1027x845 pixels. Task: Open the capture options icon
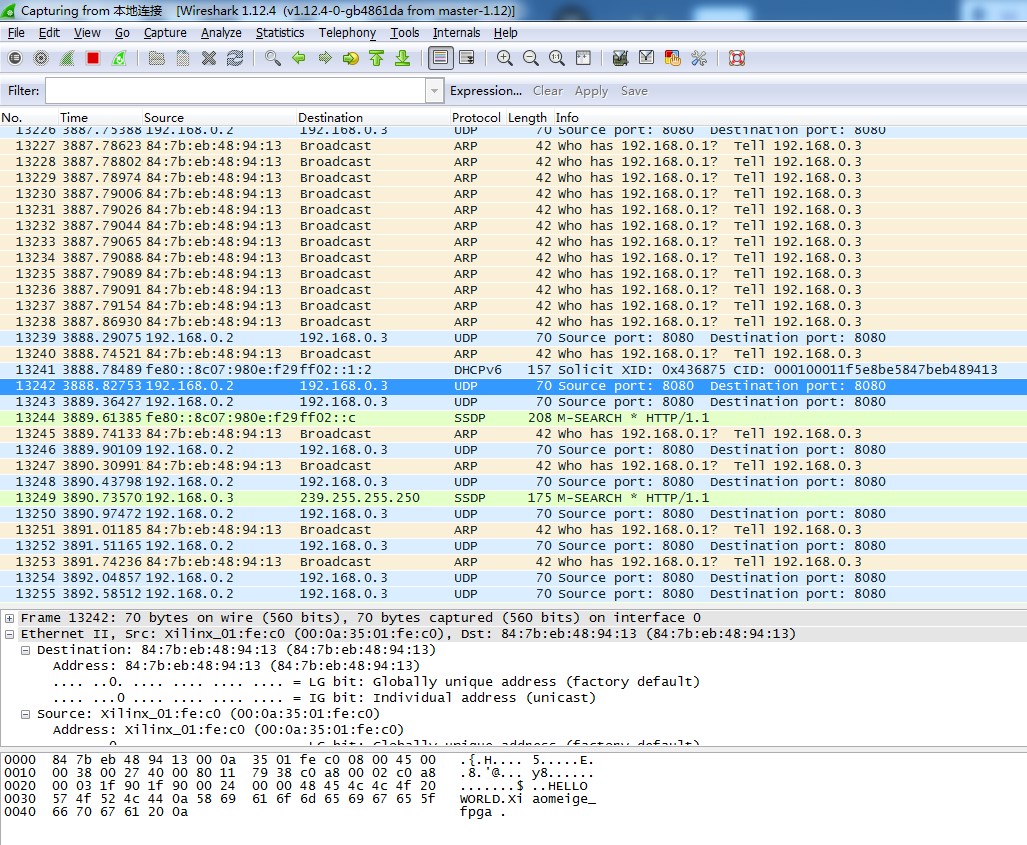(x=41, y=58)
